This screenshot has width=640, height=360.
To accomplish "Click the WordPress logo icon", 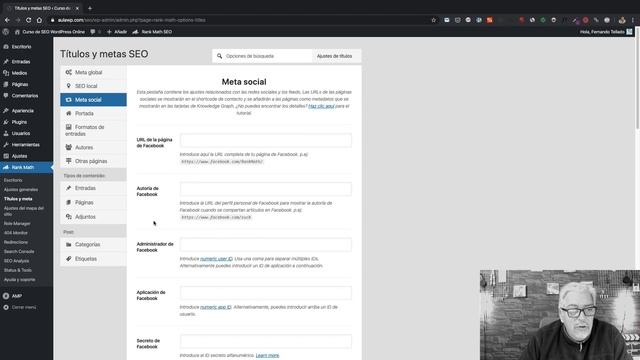I will coord(6,32).
